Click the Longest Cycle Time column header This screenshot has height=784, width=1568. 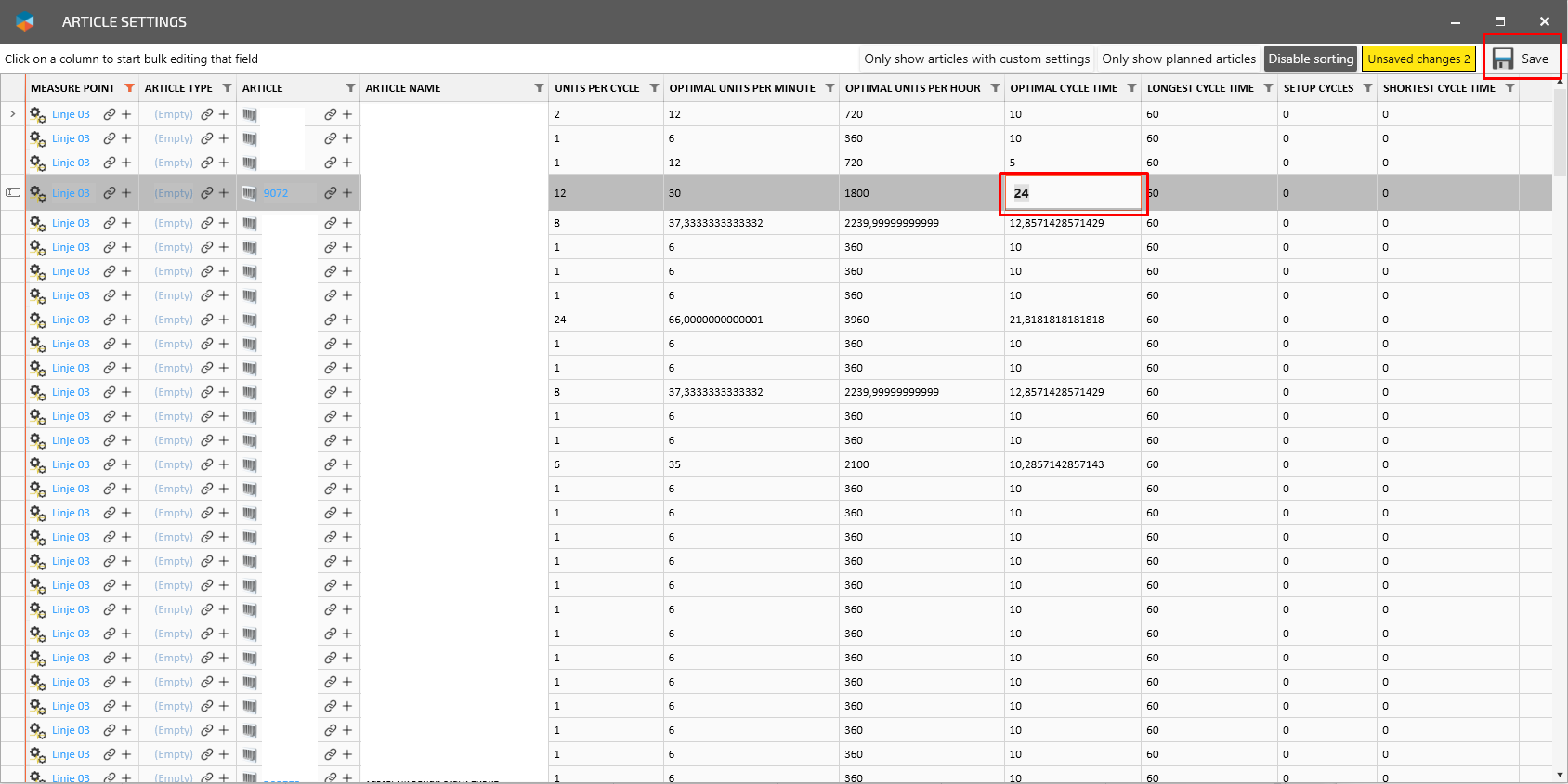[1199, 88]
